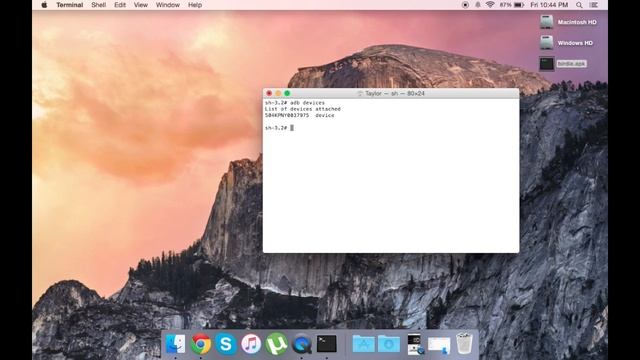Open the Applications folder in the dock
This screenshot has height=360, width=640.
click(x=363, y=344)
